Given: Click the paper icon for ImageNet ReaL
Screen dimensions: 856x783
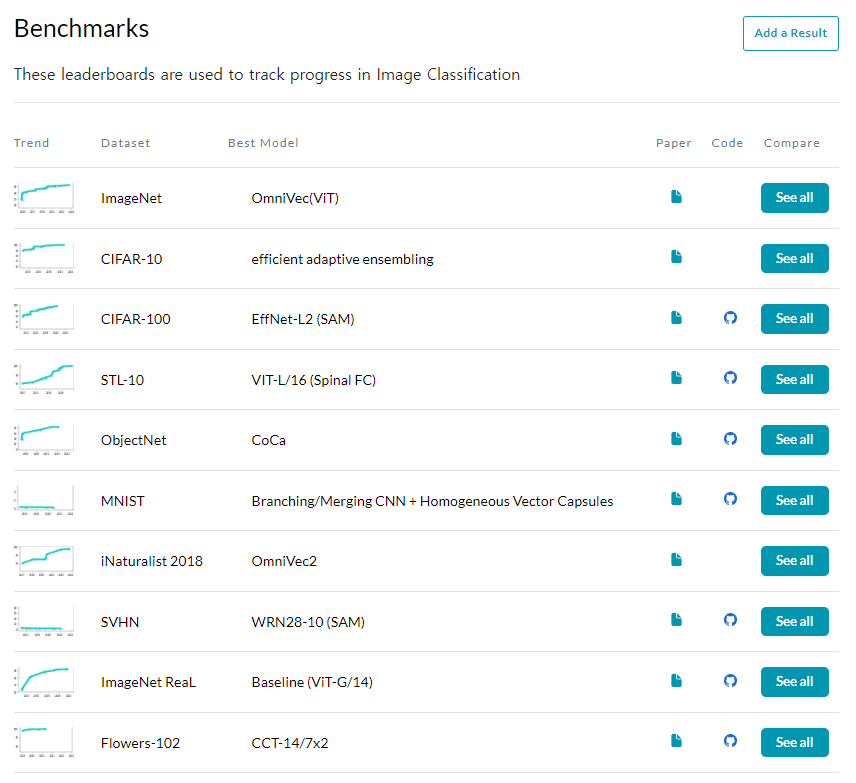Looking at the screenshot, I should click(676, 681).
